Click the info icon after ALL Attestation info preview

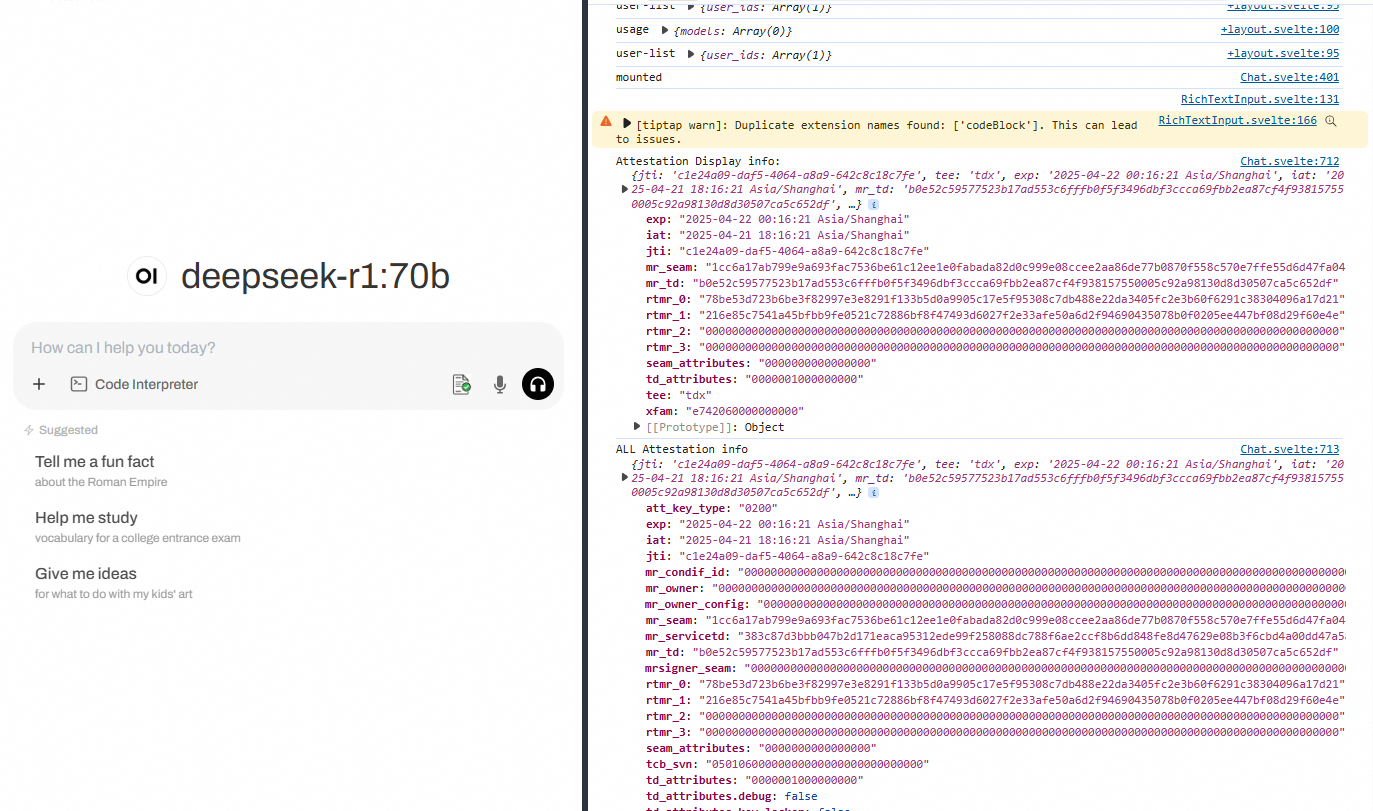[873, 493]
